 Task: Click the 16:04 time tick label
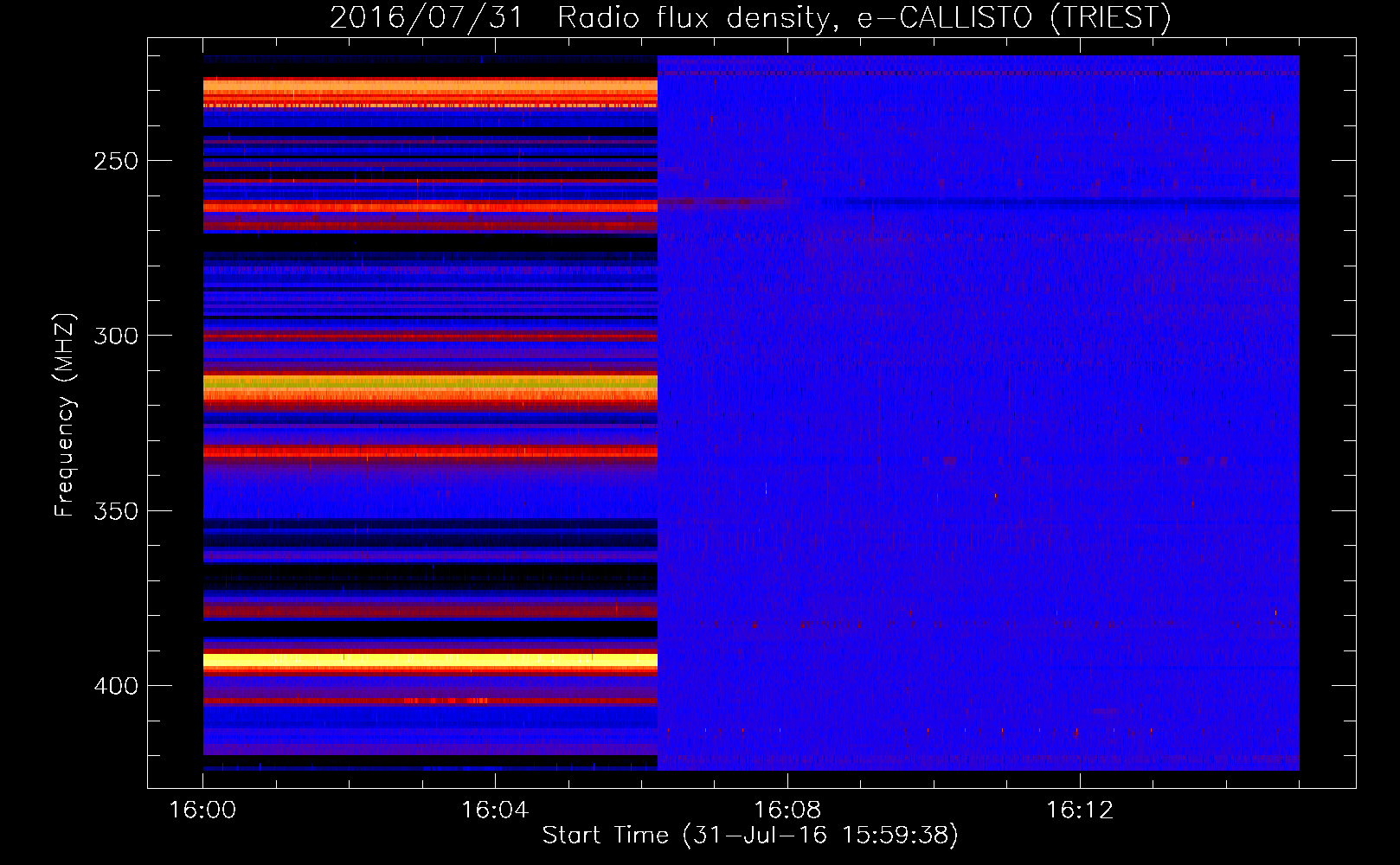(495, 811)
